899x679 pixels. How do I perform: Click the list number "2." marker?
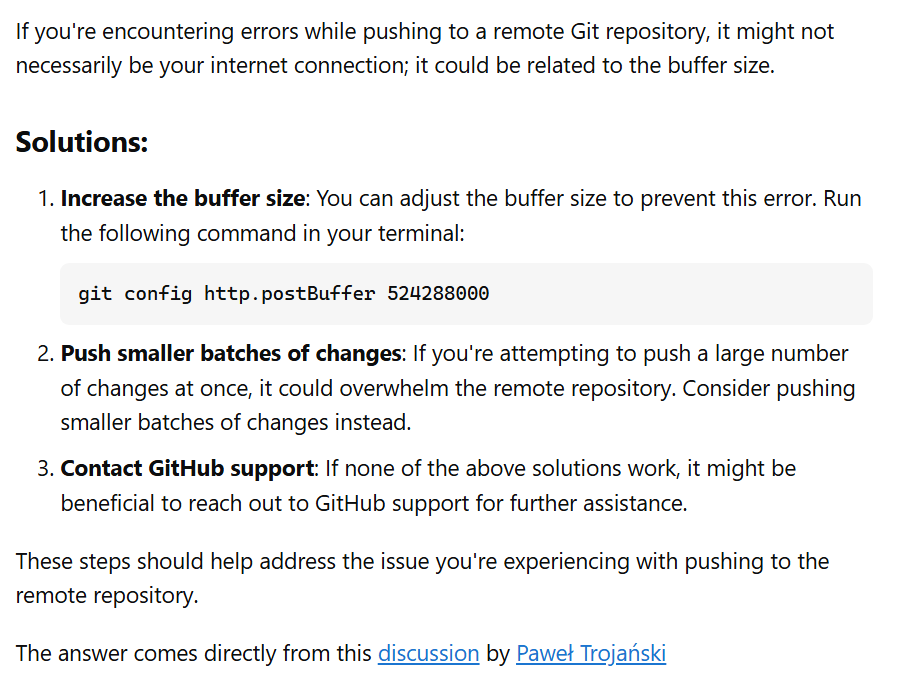[x=46, y=353]
